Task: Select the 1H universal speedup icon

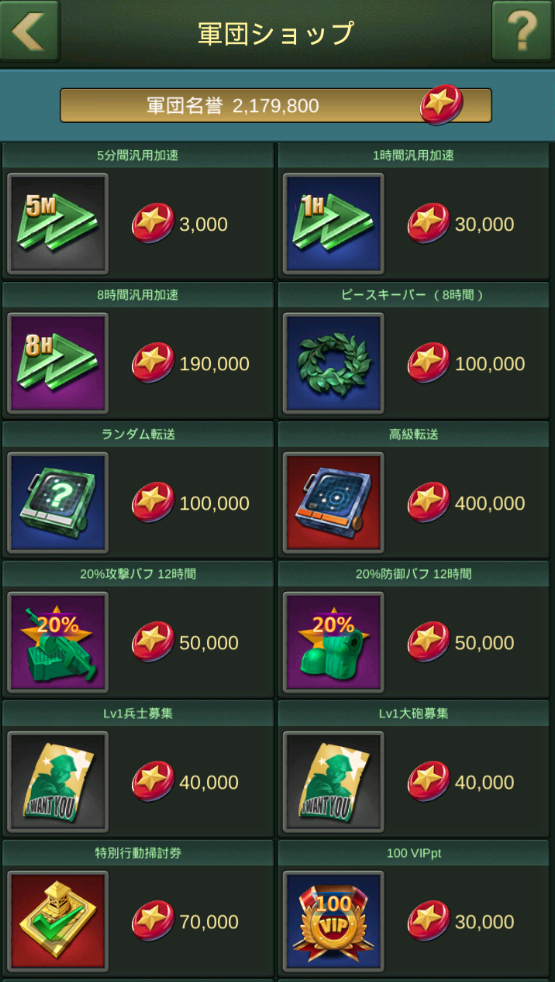Action: click(x=333, y=224)
